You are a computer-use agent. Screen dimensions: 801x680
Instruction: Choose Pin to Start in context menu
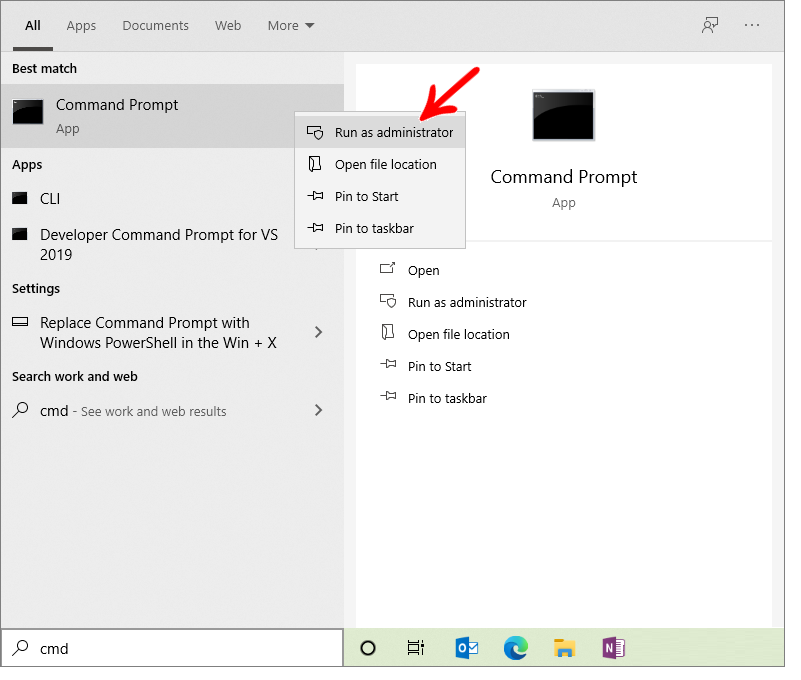coord(380,197)
